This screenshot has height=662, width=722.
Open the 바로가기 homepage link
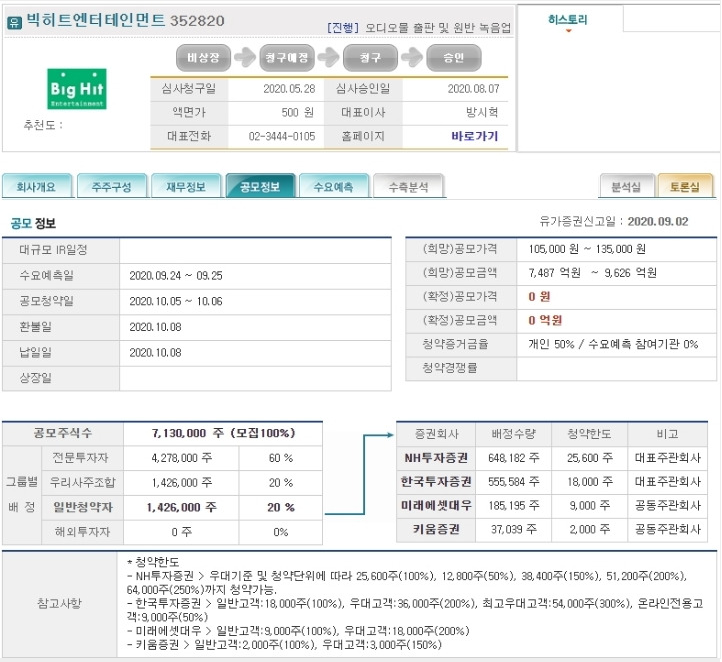coord(475,136)
